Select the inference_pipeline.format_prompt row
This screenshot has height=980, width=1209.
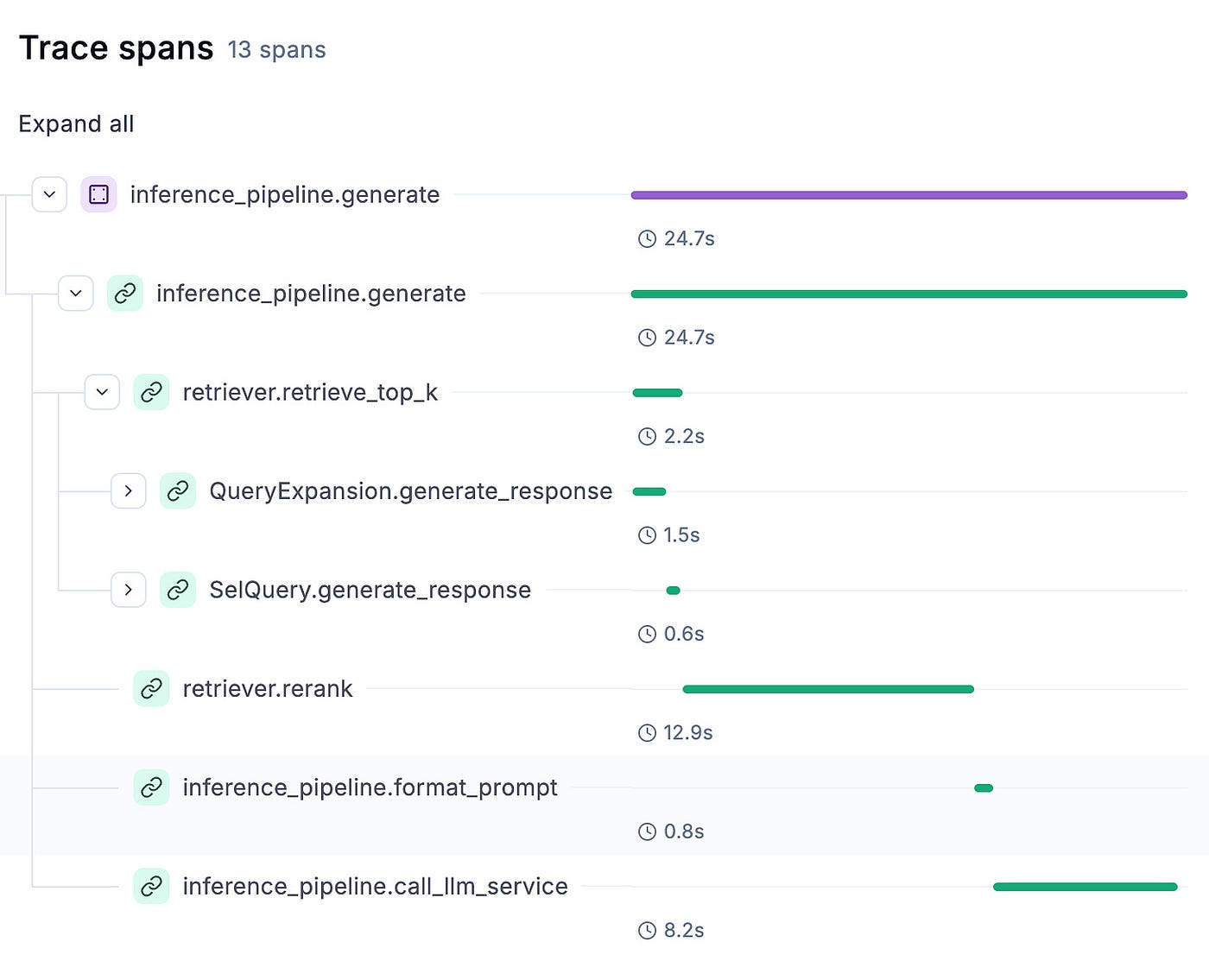[x=604, y=806]
